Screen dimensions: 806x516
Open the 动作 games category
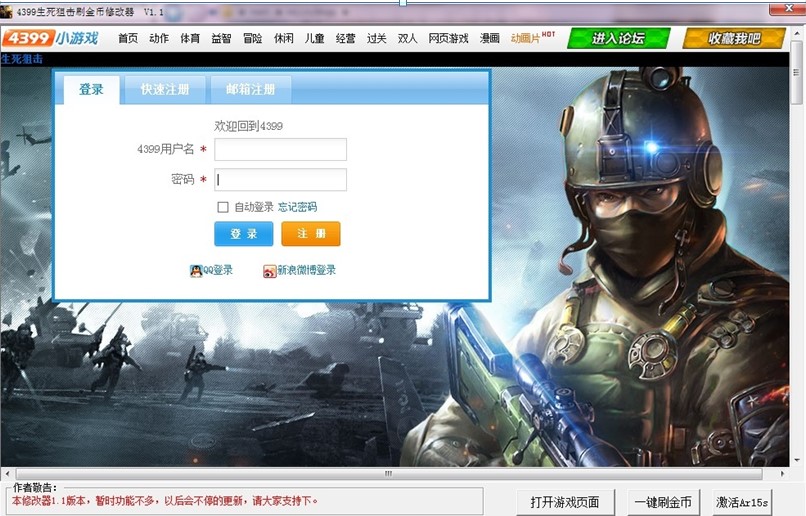point(159,38)
